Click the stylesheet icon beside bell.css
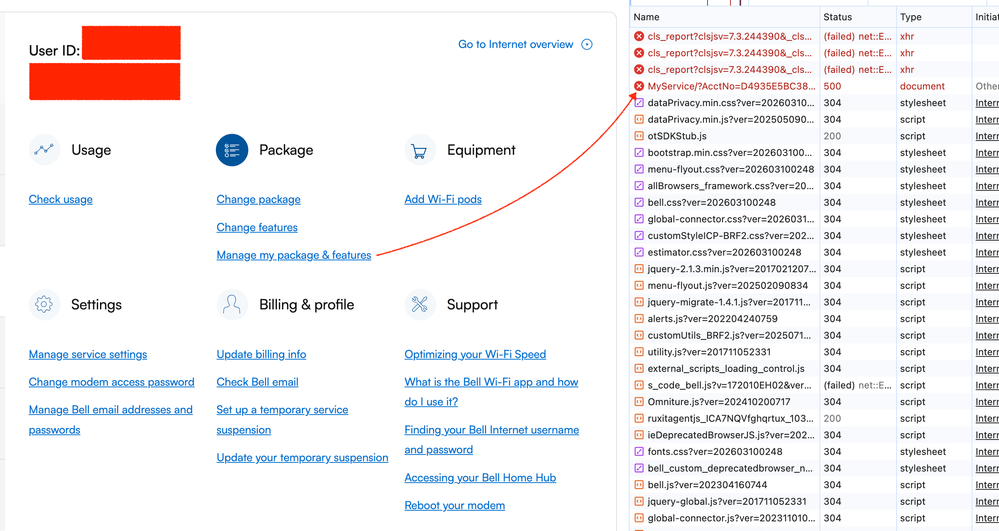This screenshot has height=531, width=999. (x=638, y=203)
